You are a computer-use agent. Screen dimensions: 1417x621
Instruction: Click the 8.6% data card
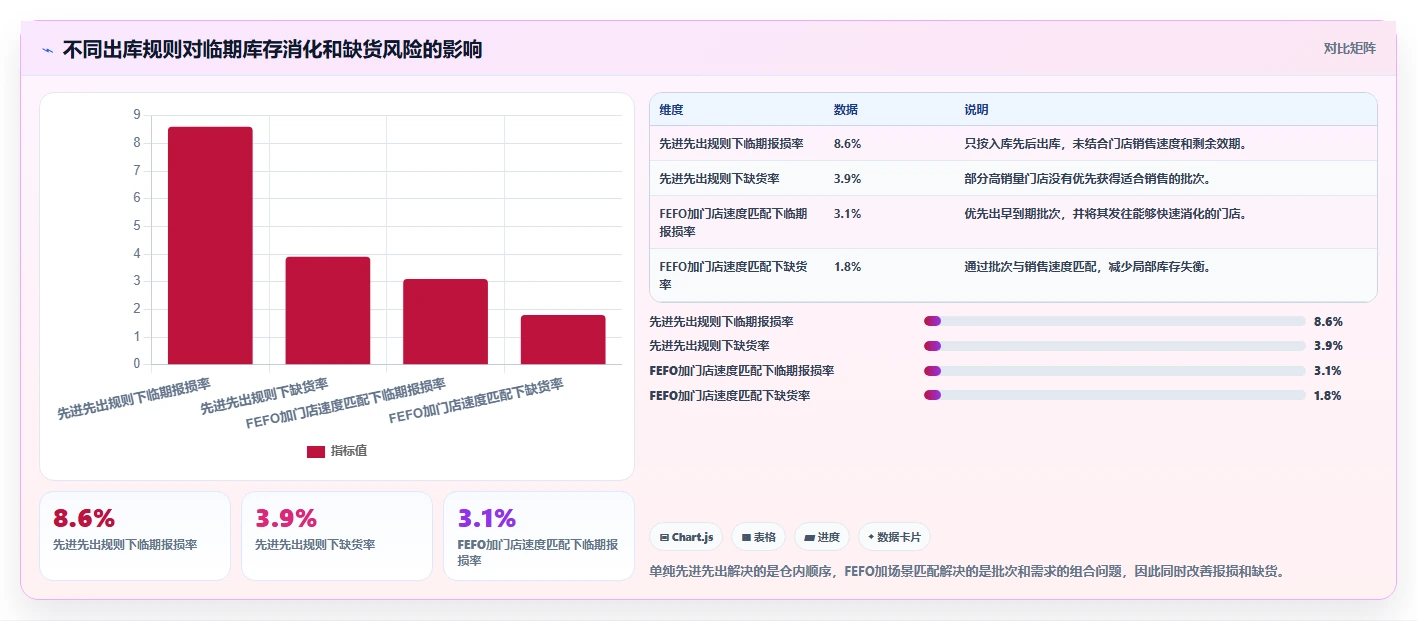click(135, 536)
